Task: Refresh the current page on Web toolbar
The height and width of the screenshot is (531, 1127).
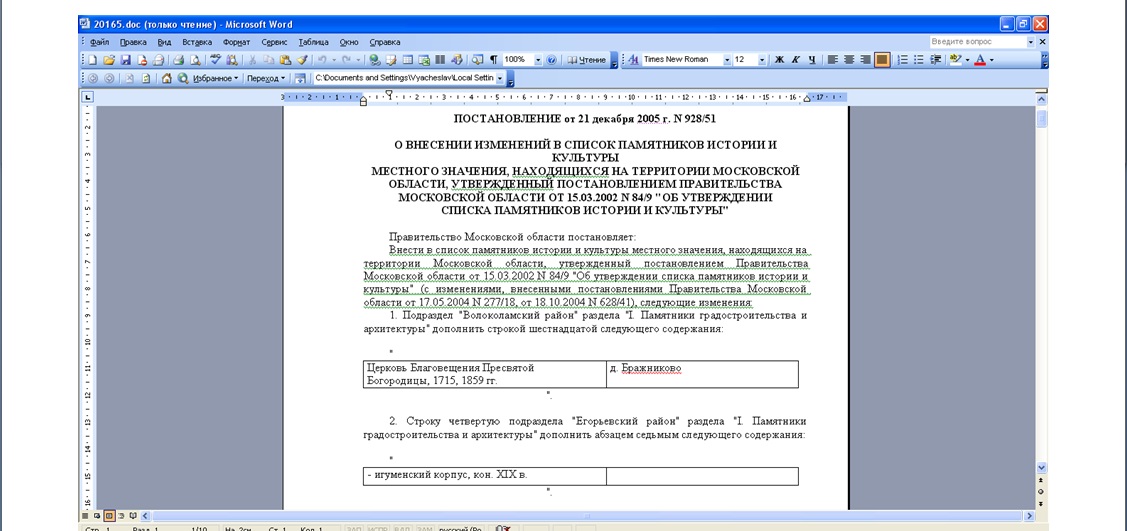Action: 146,78
